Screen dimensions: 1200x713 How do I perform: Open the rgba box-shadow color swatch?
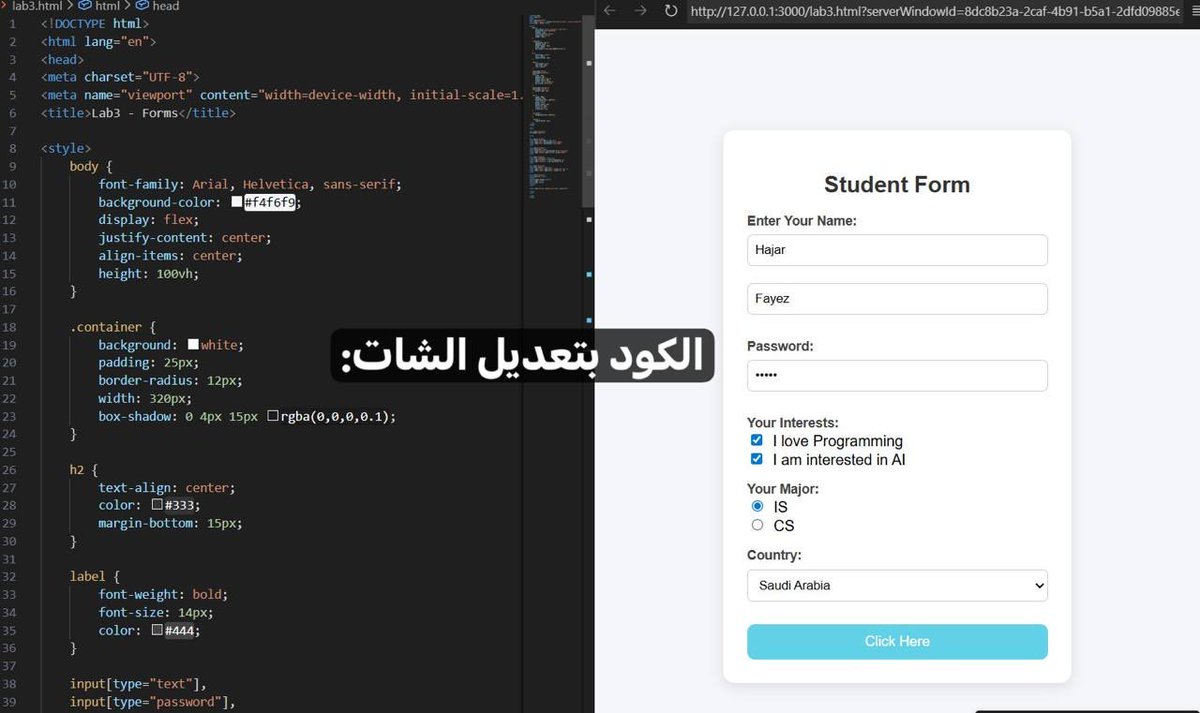pos(272,416)
